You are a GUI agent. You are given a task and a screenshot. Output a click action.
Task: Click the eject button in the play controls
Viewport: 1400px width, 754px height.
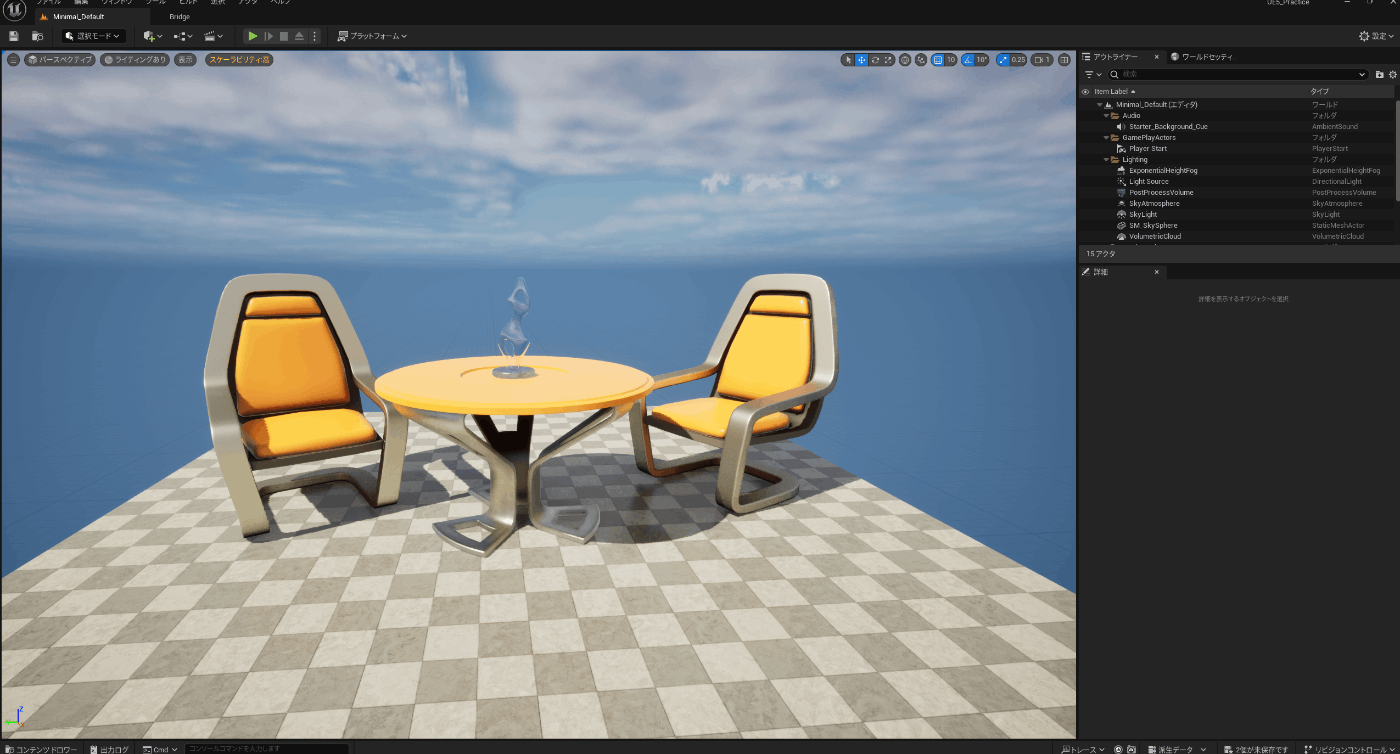coord(299,36)
